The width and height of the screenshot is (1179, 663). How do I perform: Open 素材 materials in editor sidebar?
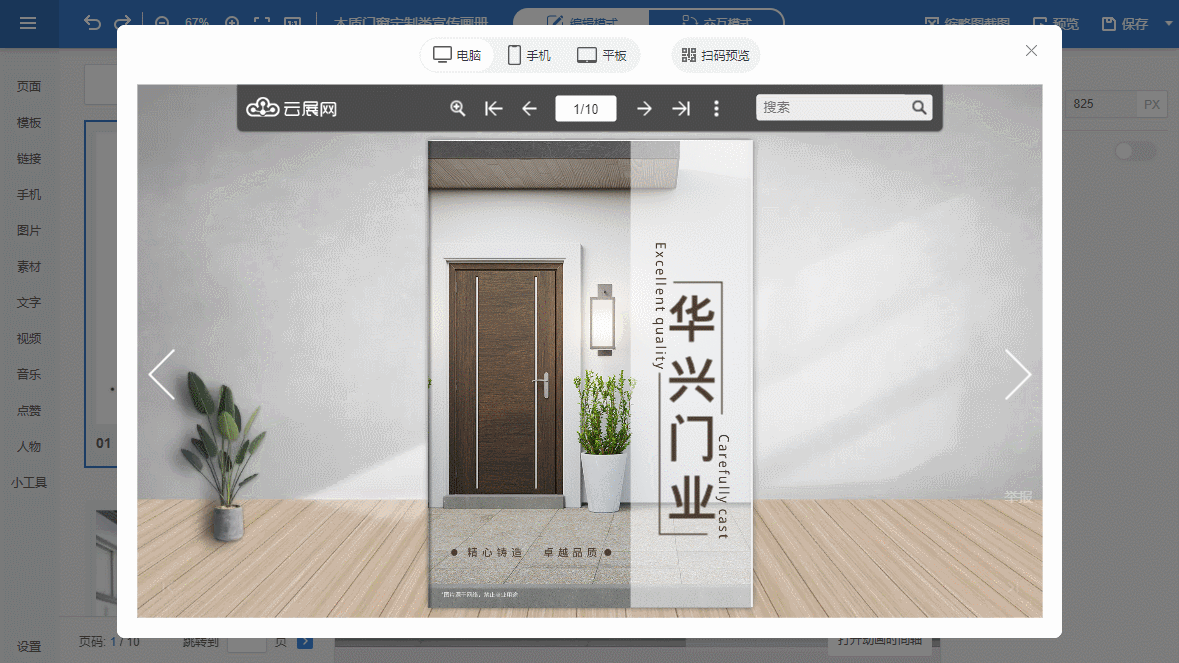[29, 267]
